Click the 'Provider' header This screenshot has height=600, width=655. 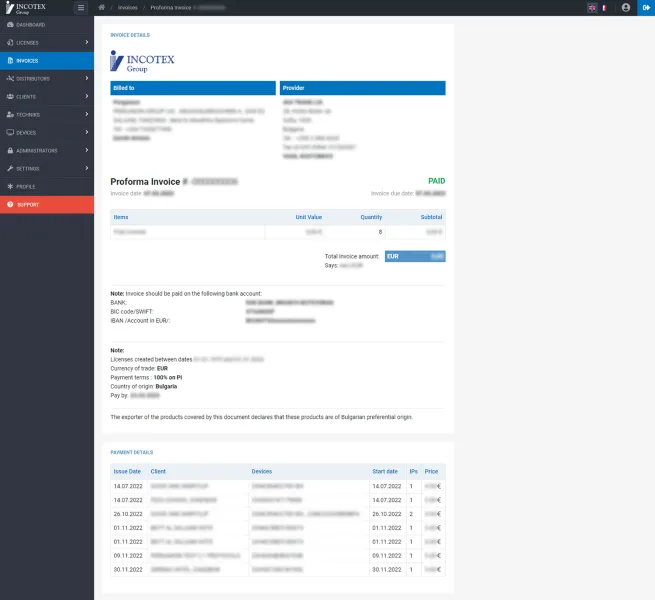click(x=363, y=88)
